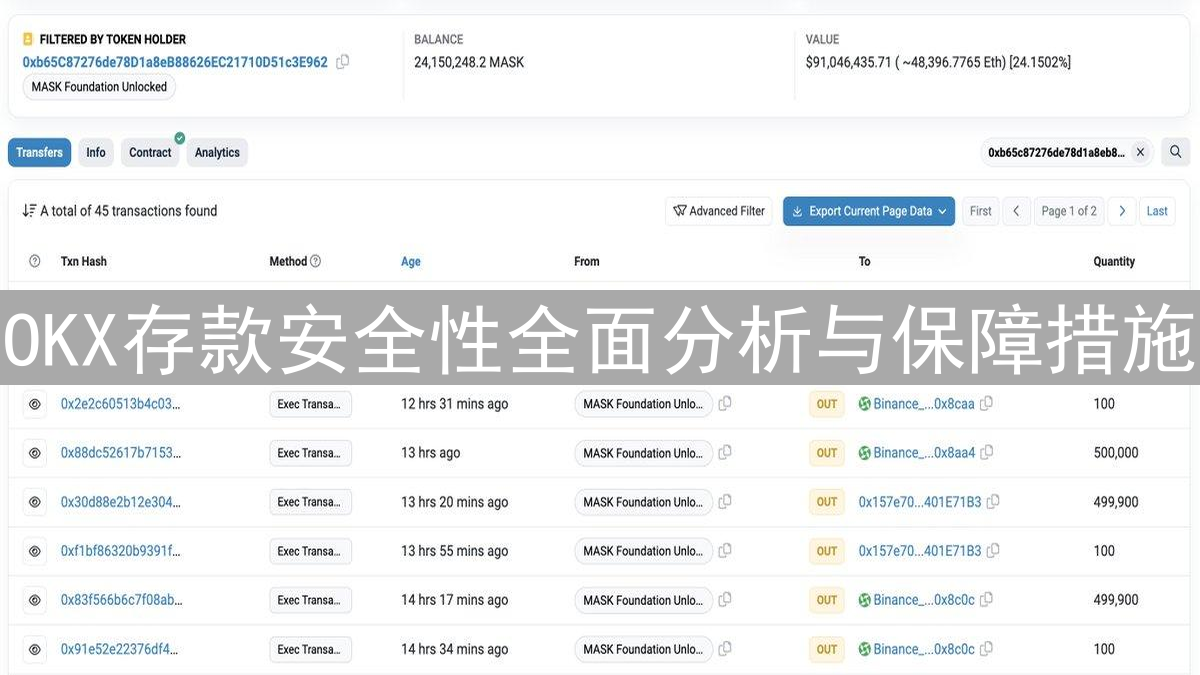Image resolution: width=1200 pixels, height=675 pixels.
Task: Open transaction 0x83f566b6c7f08ab
Action: pos(121,600)
